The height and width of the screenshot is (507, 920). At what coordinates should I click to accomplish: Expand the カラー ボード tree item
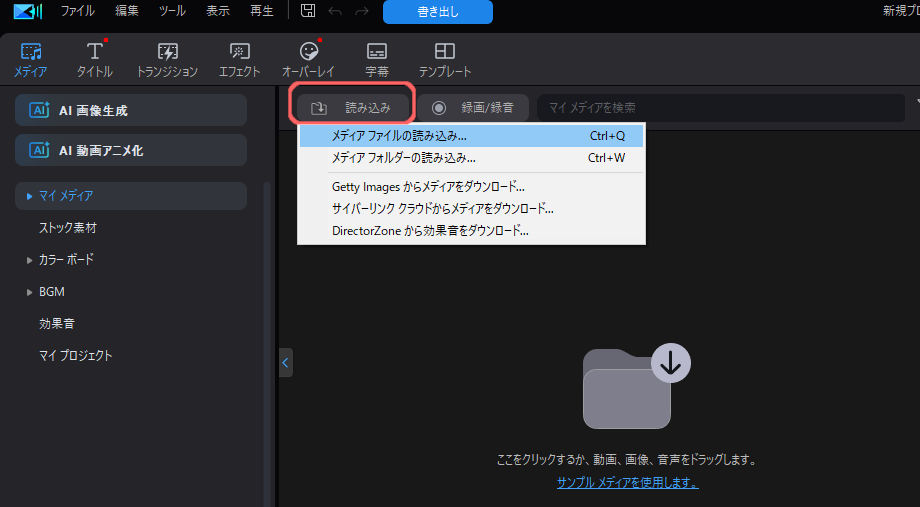(x=29, y=260)
